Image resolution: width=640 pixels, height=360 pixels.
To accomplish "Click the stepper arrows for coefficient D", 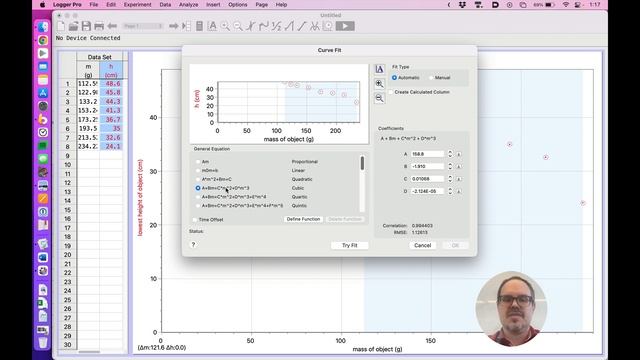I will [x=450, y=191].
